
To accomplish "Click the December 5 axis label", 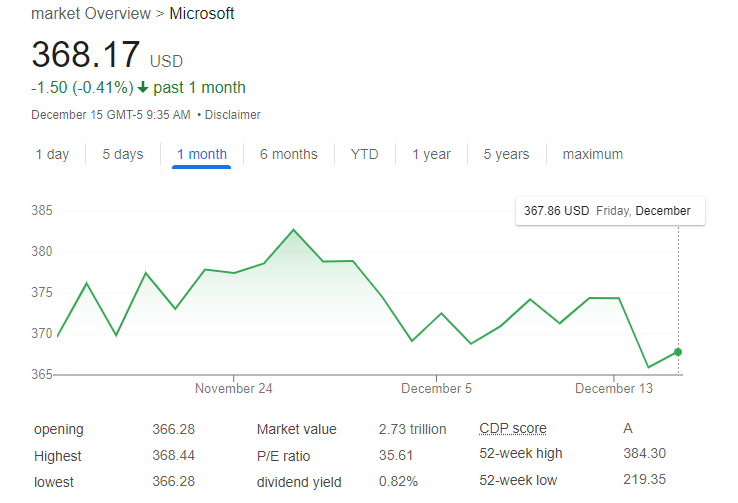I will coord(436,389).
